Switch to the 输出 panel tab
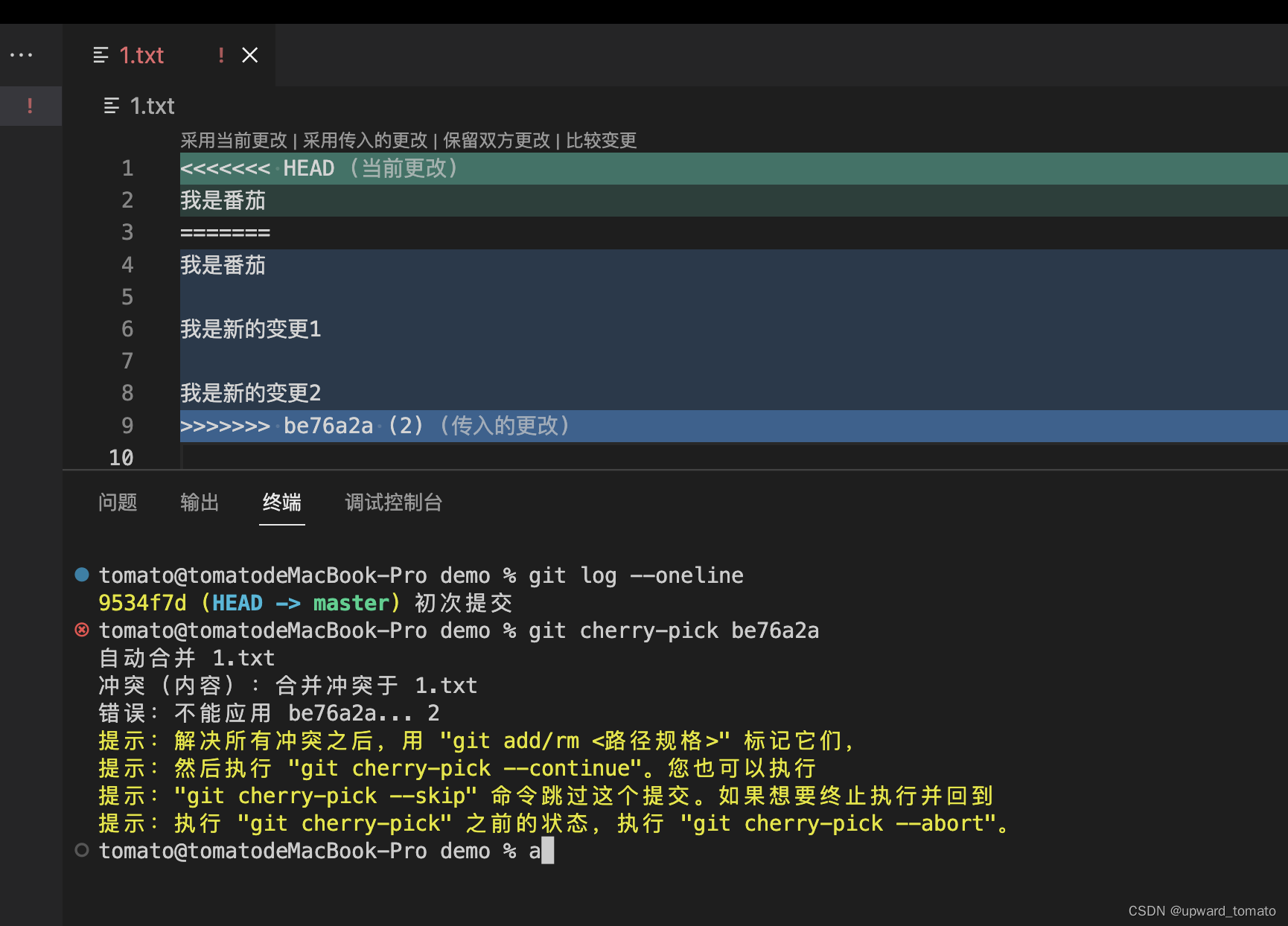 pos(200,502)
